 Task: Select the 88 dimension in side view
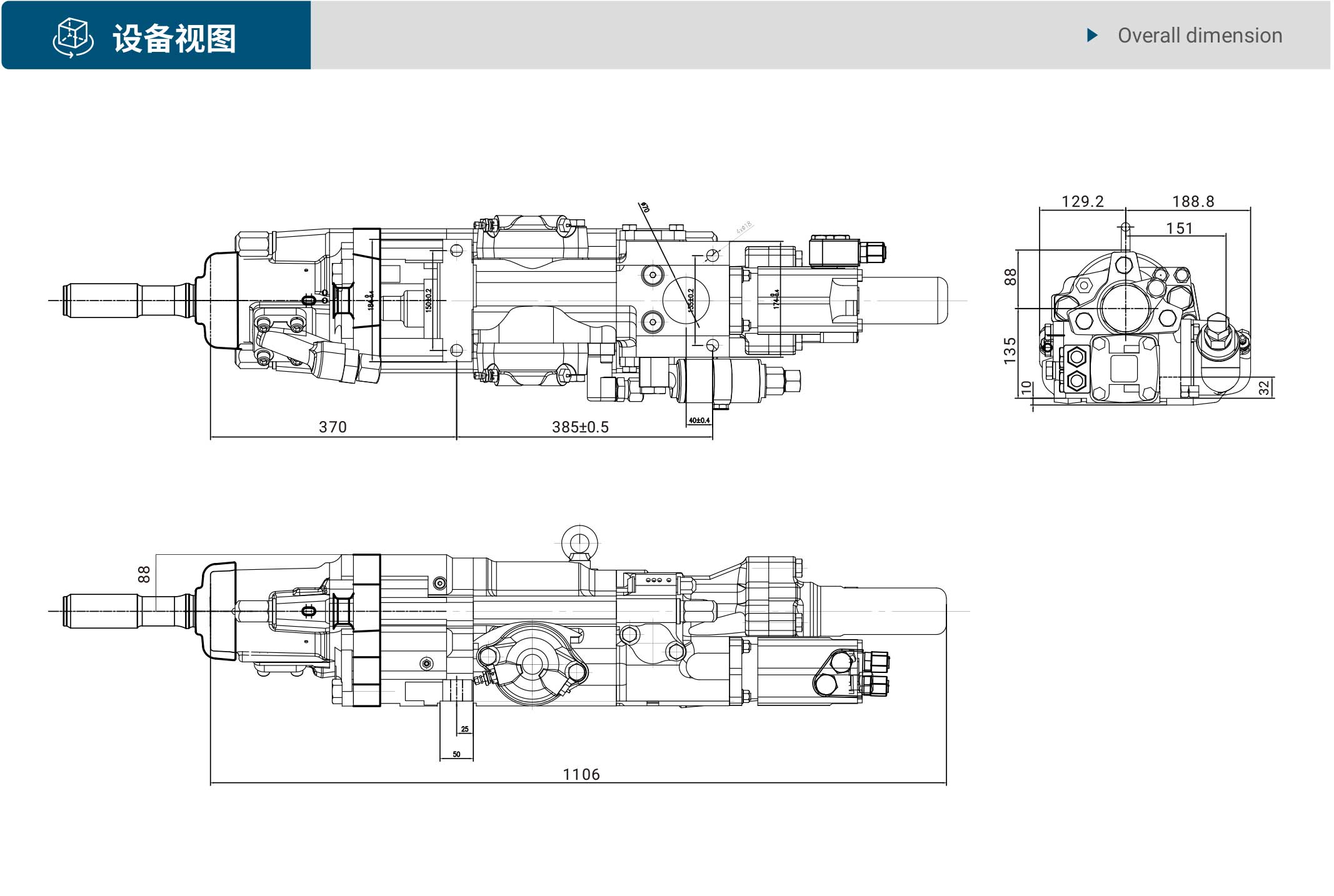pyautogui.click(x=144, y=574)
